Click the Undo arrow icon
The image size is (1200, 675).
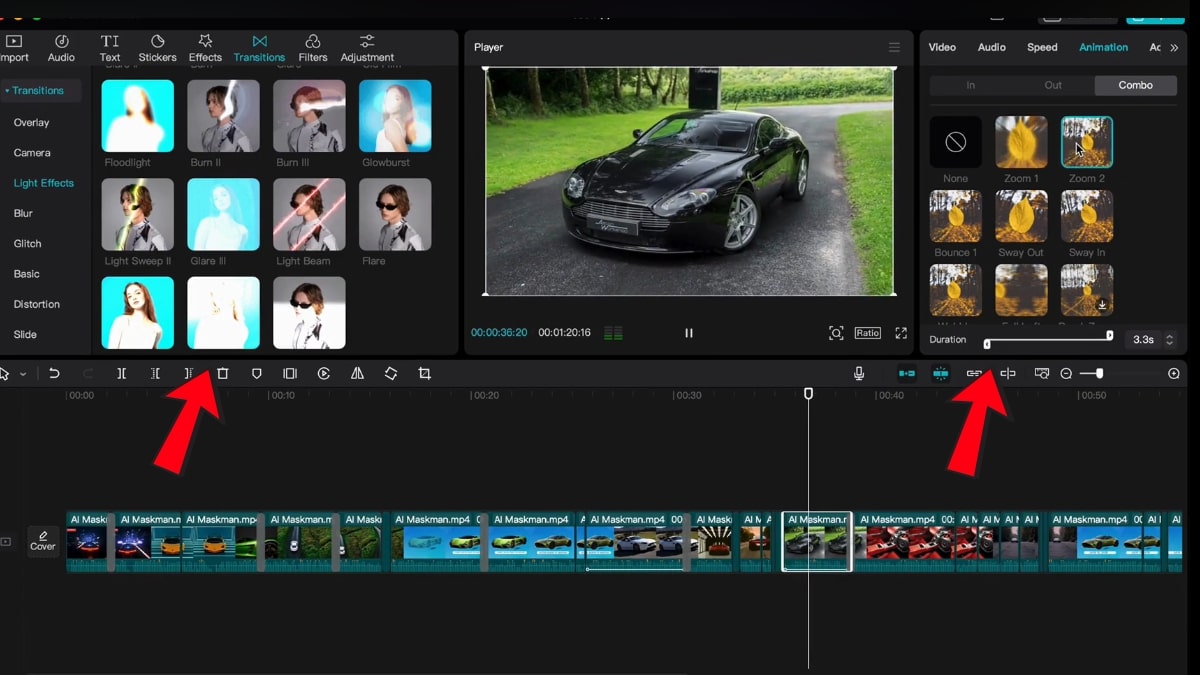pos(54,373)
